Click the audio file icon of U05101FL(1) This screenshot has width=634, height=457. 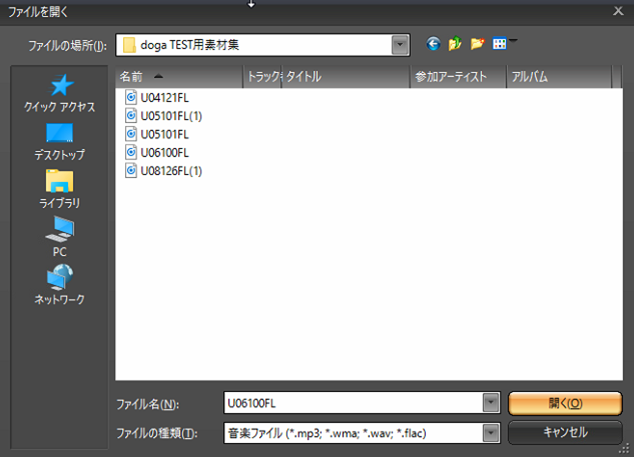pos(131,116)
